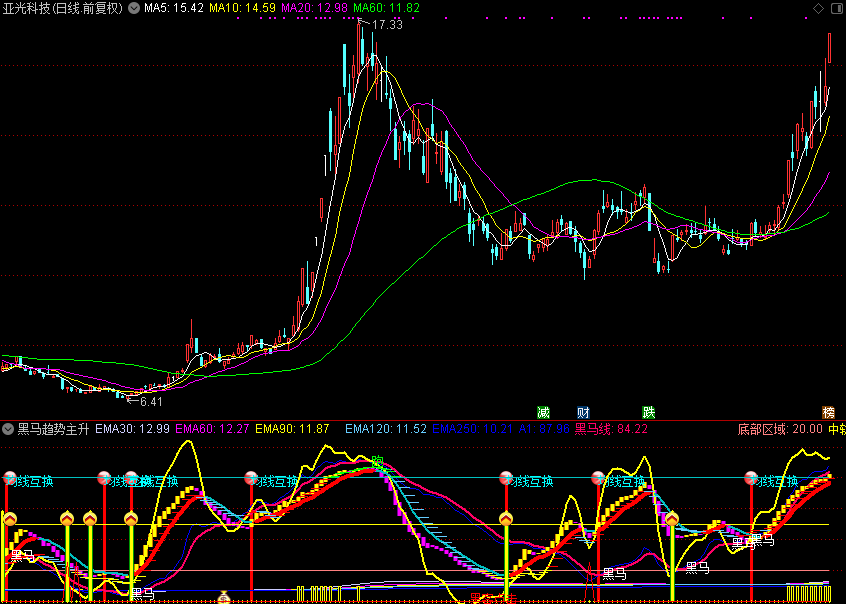
Task: Click the money bag icon at indicator bottom
Action: (x=224, y=598)
